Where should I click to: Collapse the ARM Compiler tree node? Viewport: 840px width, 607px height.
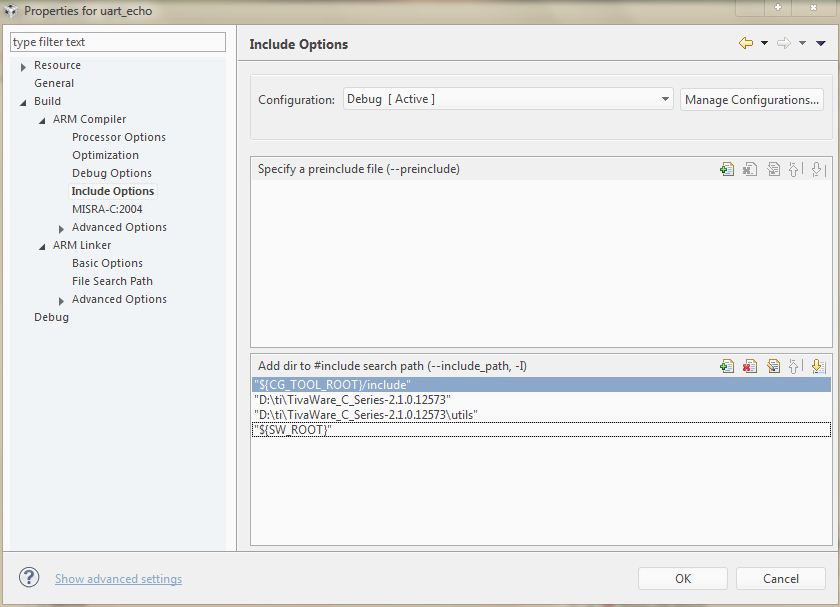(42, 120)
